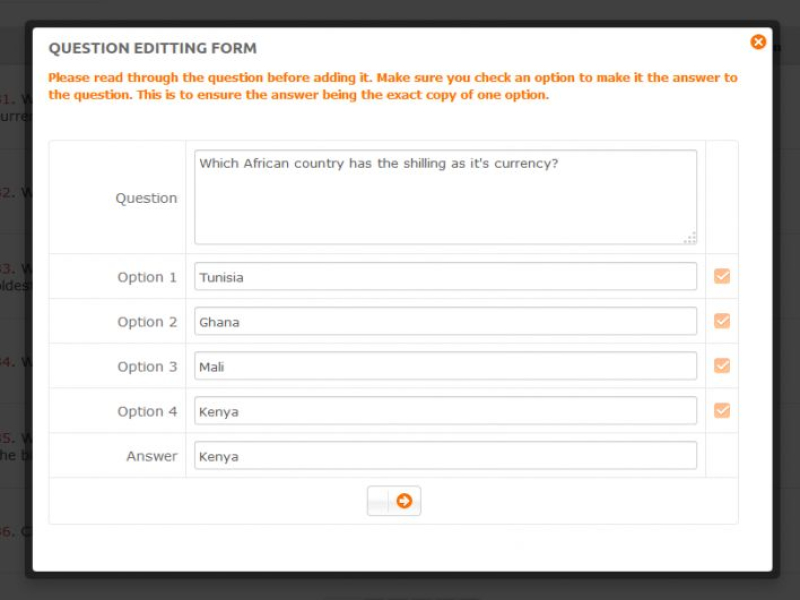Toggle the checkbox next to Tunisia
This screenshot has height=600, width=800.
[722, 276]
